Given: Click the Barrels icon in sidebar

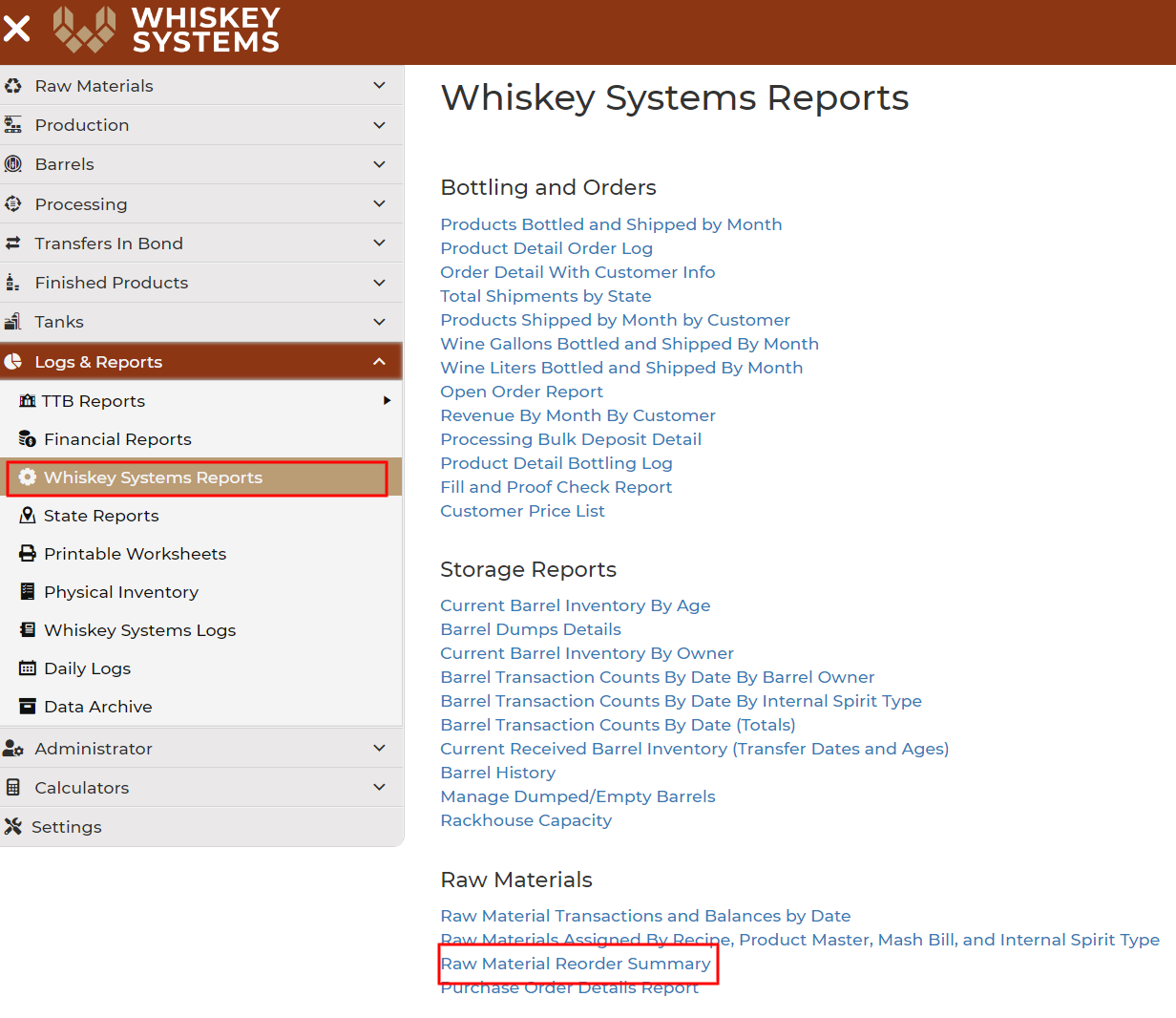Looking at the screenshot, I should click(13, 164).
